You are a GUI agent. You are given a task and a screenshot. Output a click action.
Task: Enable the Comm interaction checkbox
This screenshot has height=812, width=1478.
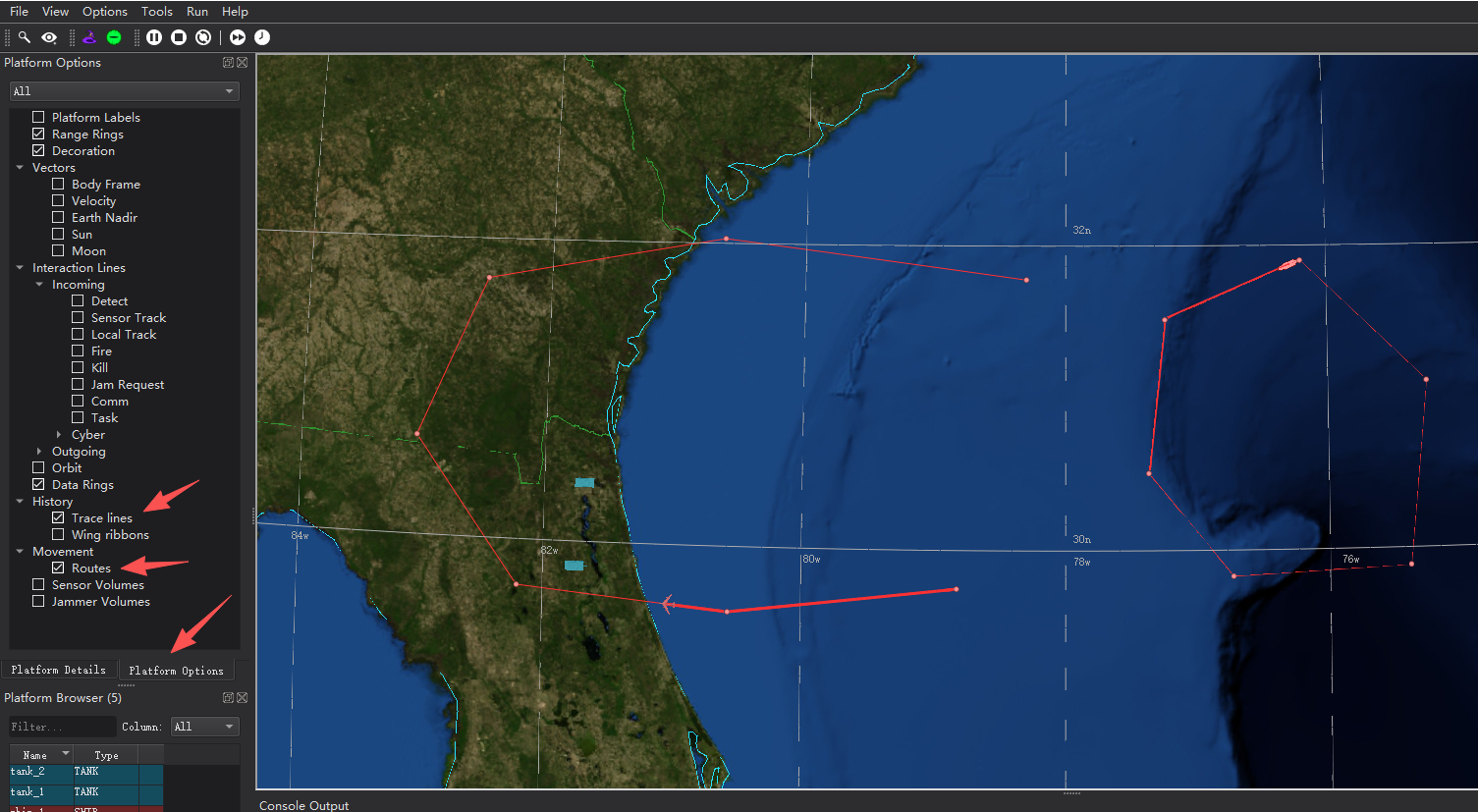pyautogui.click(x=78, y=401)
